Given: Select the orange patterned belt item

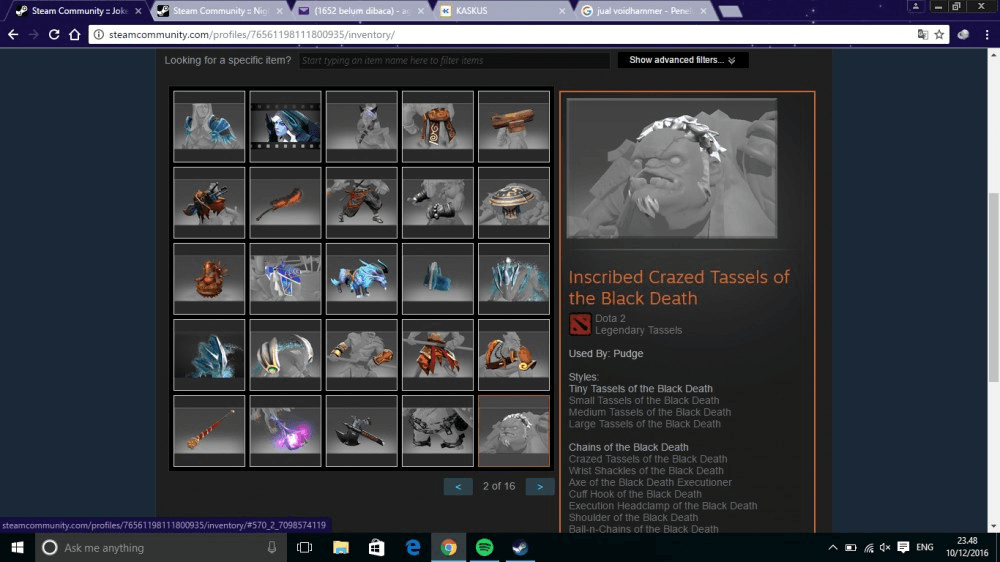Looking at the screenshot, I should coord(438,126).
